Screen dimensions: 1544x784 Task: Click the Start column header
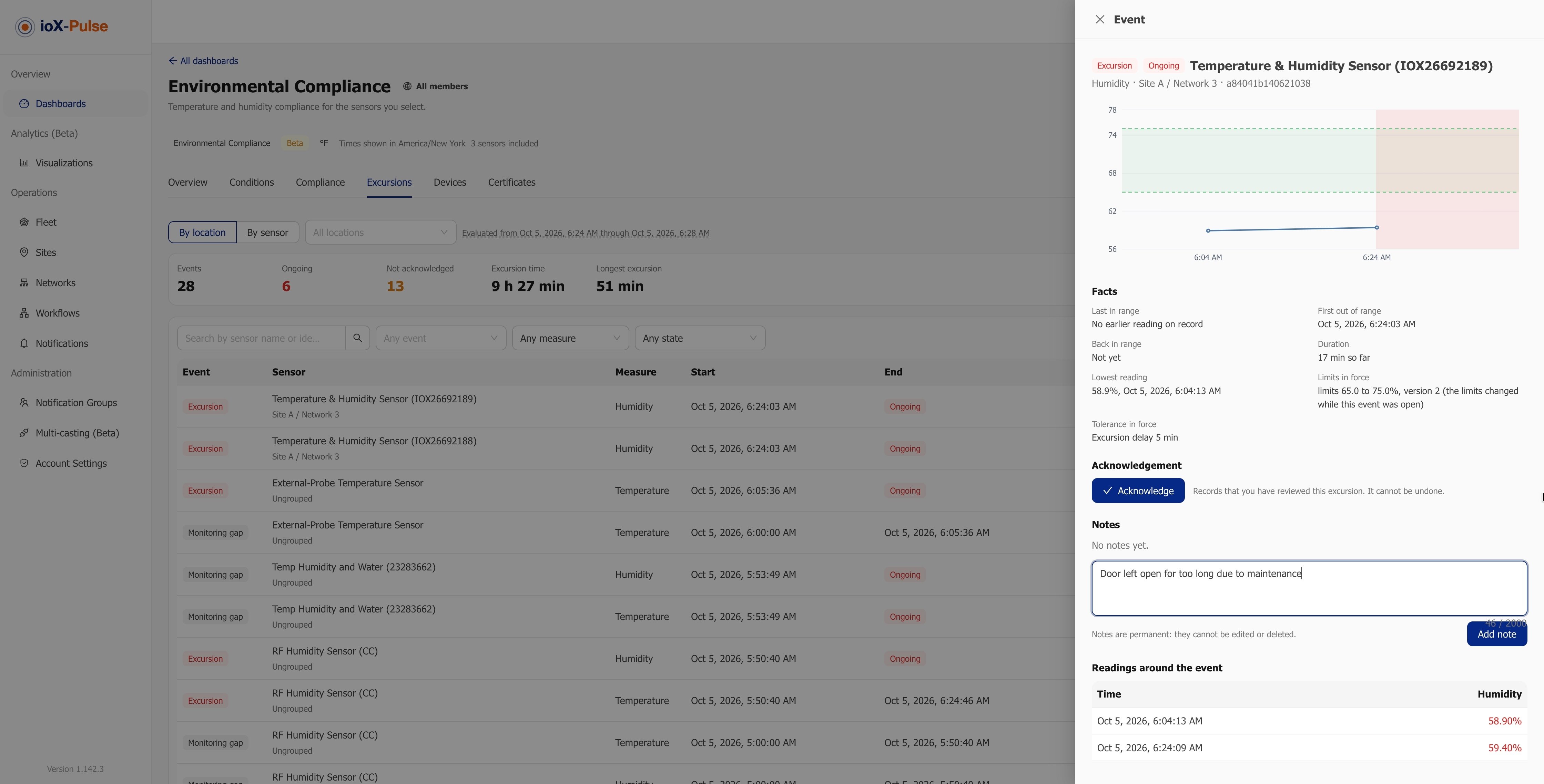click(702, 372)
